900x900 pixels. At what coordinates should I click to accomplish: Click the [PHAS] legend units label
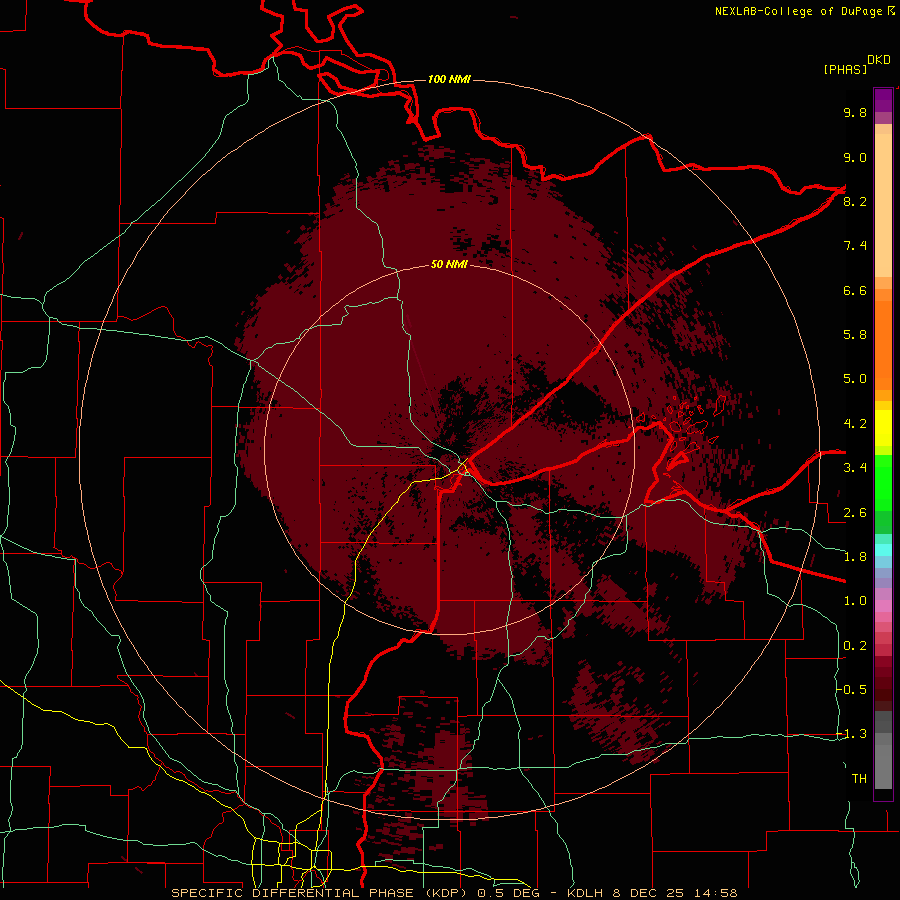tap(845, 69)
